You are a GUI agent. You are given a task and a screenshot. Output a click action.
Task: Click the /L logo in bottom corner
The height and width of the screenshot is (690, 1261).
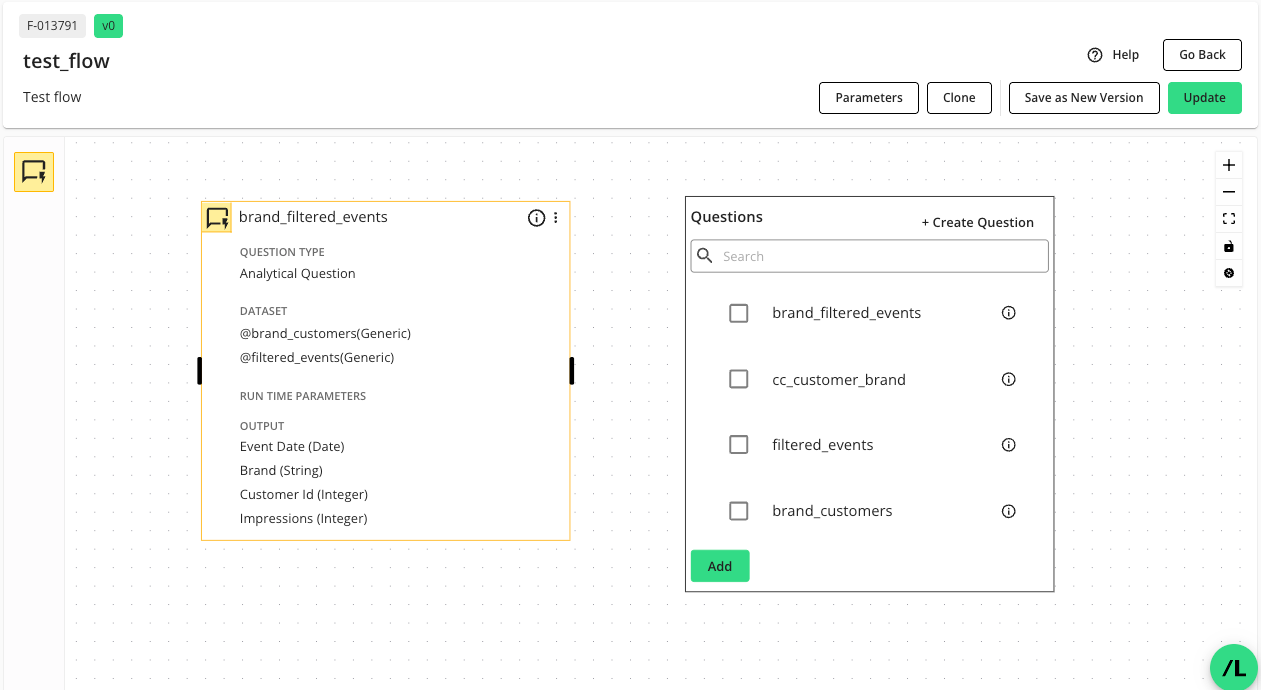tap(1233, 667)
